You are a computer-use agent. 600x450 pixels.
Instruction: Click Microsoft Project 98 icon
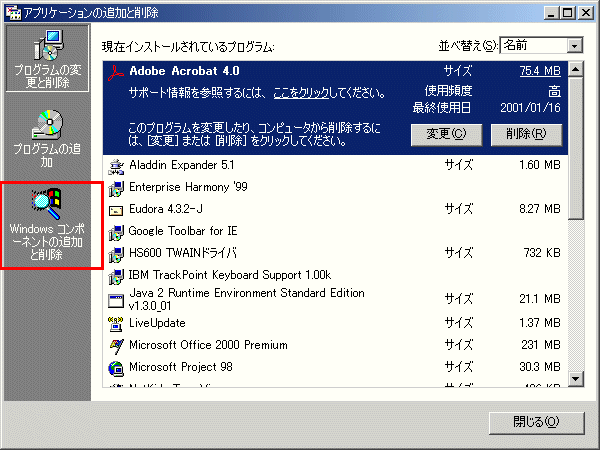(x=116, y=368)
